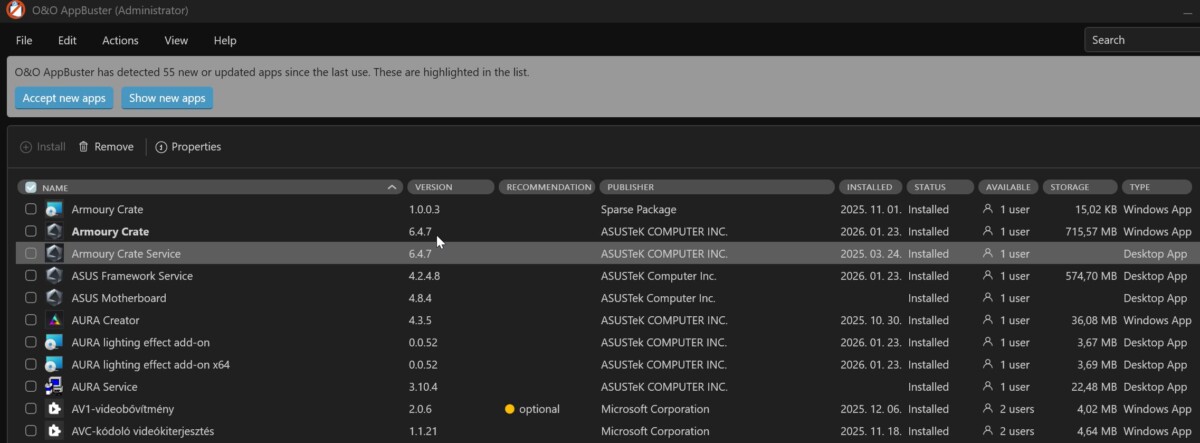Click the ASUS Framework Service app icon
1200x443 pixels.
(x=54, y=276)
